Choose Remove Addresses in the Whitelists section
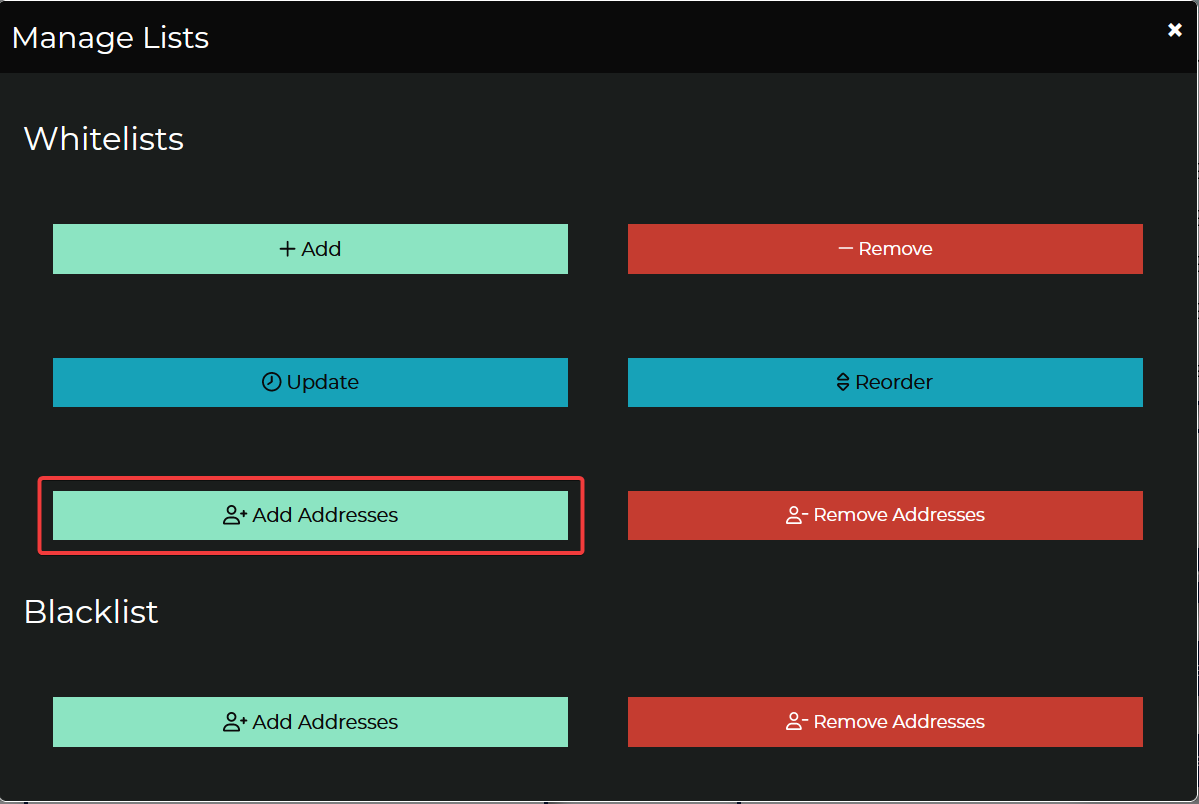This screenshot has height=804, width=1199. (885, 515)
